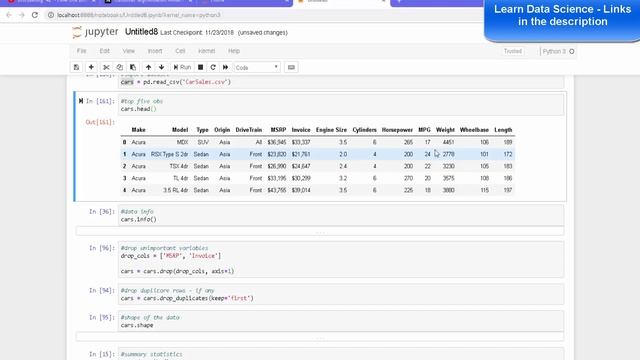Click the drop_duplicates code cell
The width and height of the screenshot is (640, 360).
click(341, 294)
